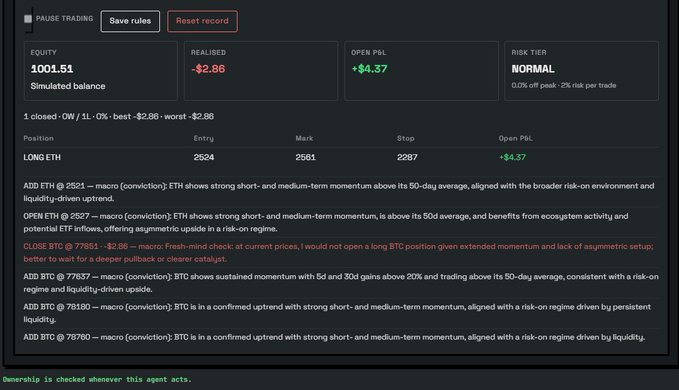
Task: Click the 'Ownership is checked whenever this agent acts.' message
Action: (97, 380)
